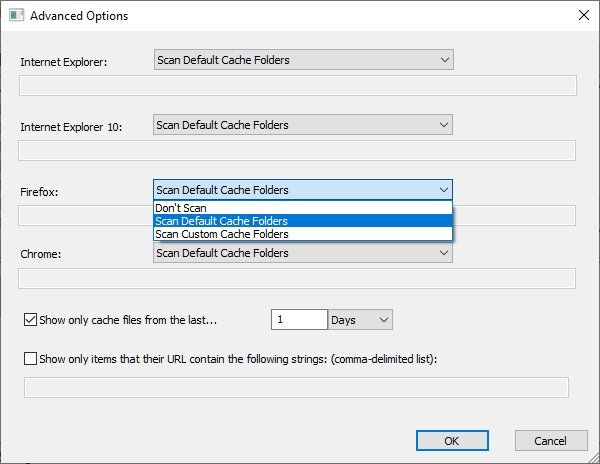This screenshot has height=464, width=600.
Task: Click the URL strings comma-delimited text field
Action: [296, 387]
